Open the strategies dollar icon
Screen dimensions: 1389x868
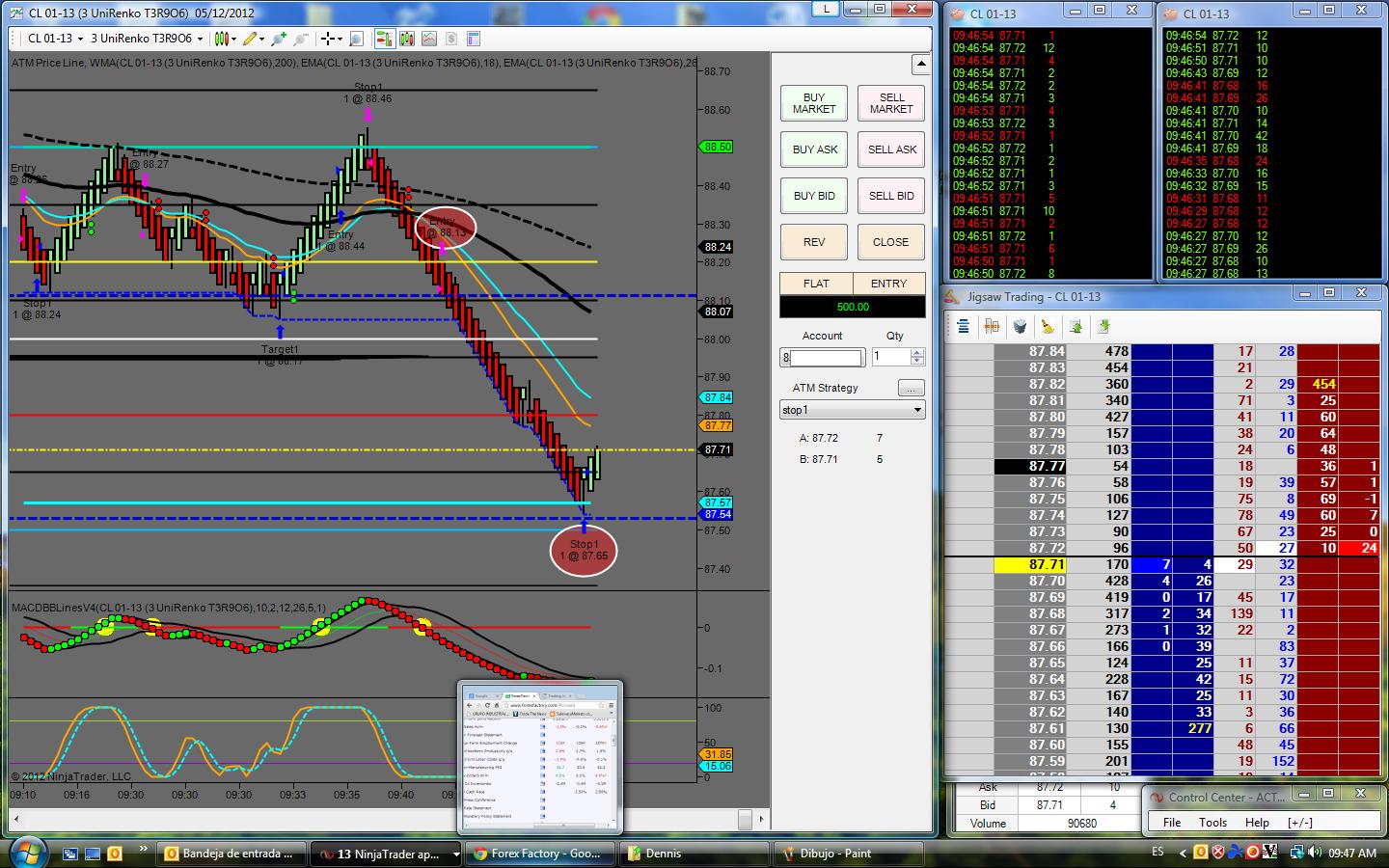pos(450,39)
